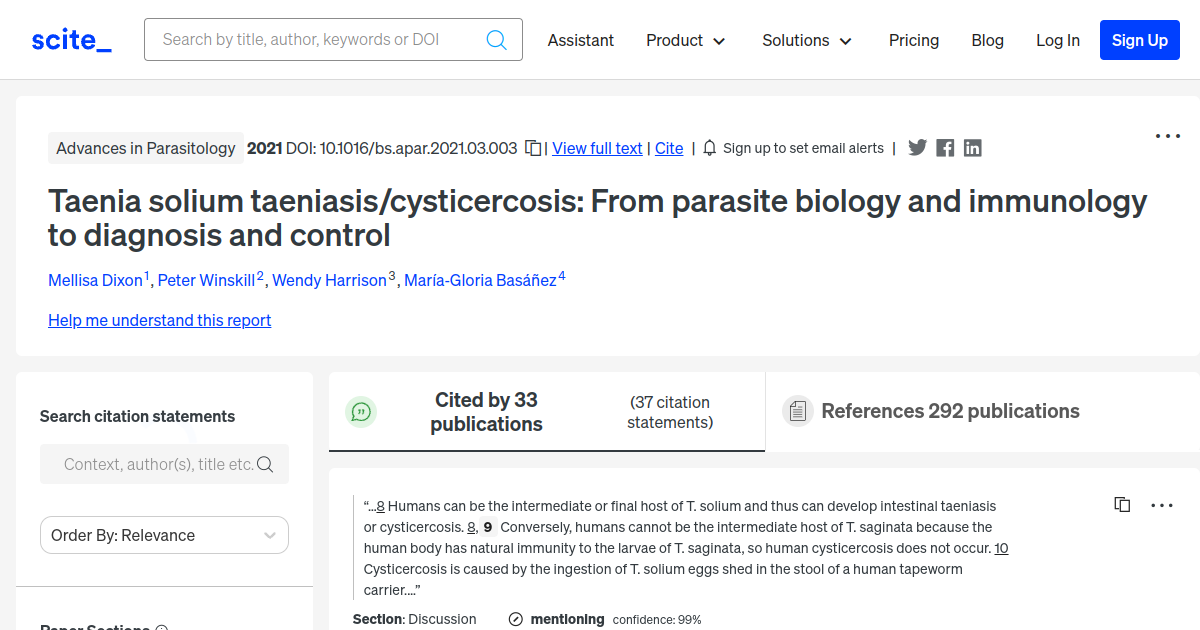Viewport: 1200px width, 630px height.
Task: Copy the DOI using the copy icon
Action: (533, 146)
